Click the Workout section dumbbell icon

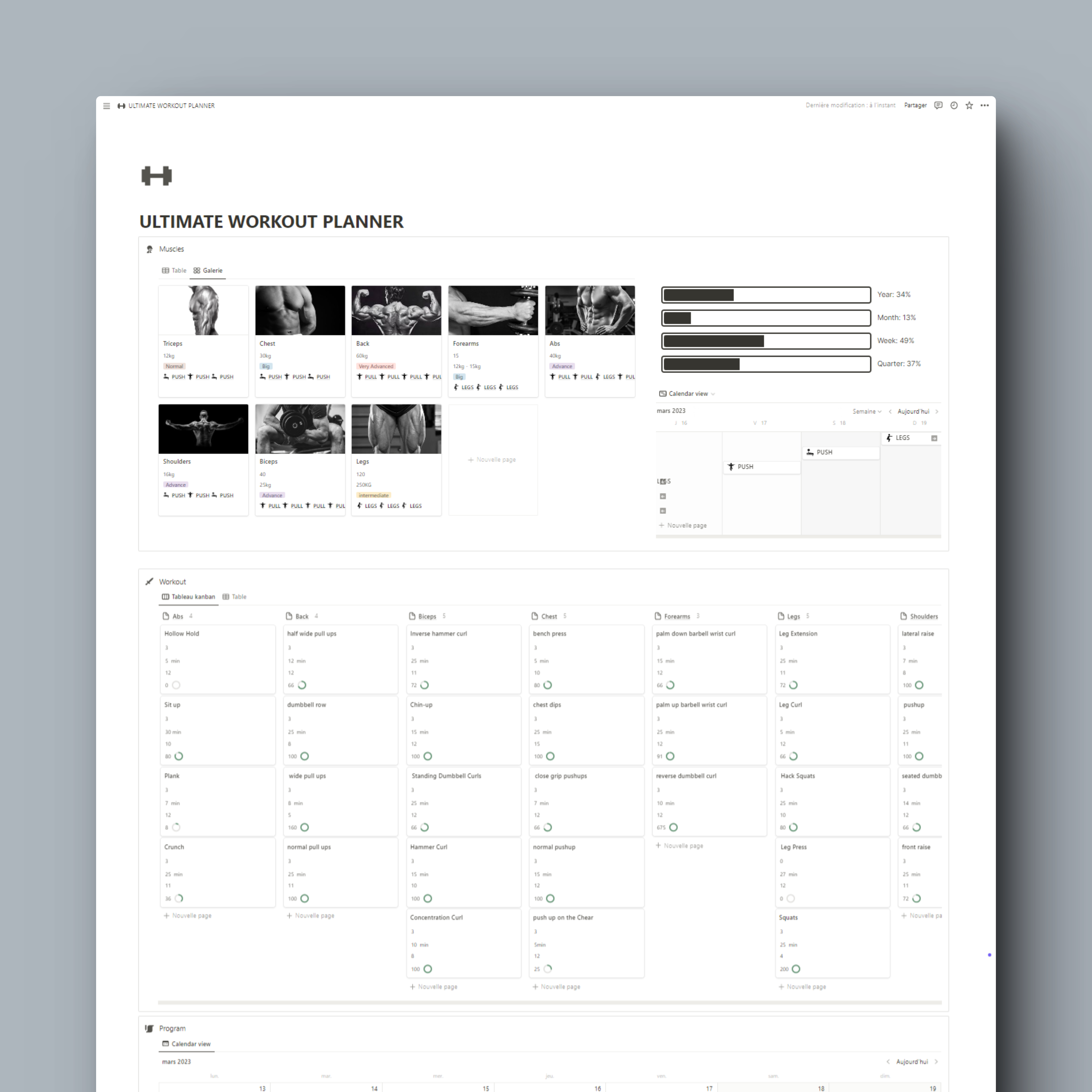149,582
